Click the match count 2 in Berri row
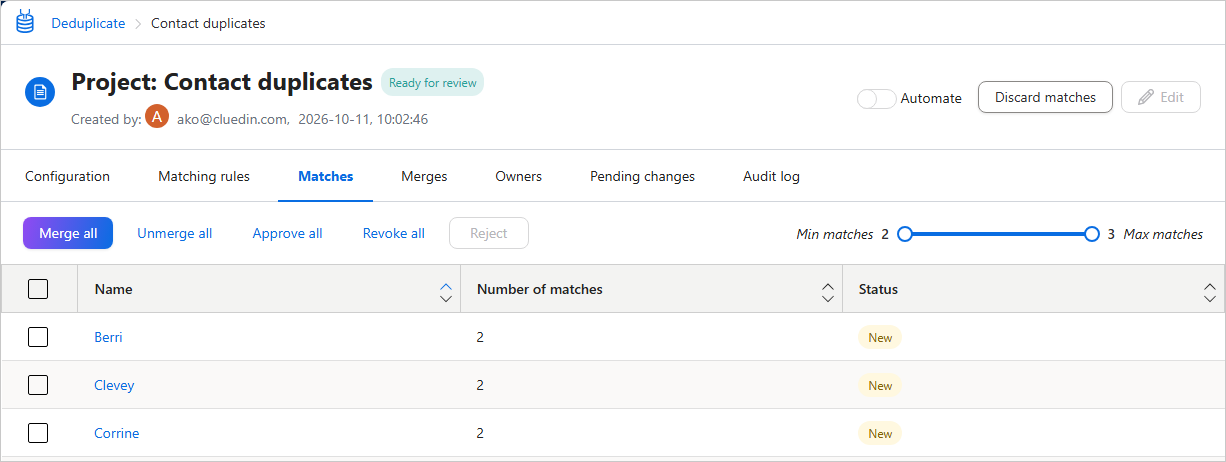Image resolution: width=1226 pixels, height=462 pixels. coord(480,337)
